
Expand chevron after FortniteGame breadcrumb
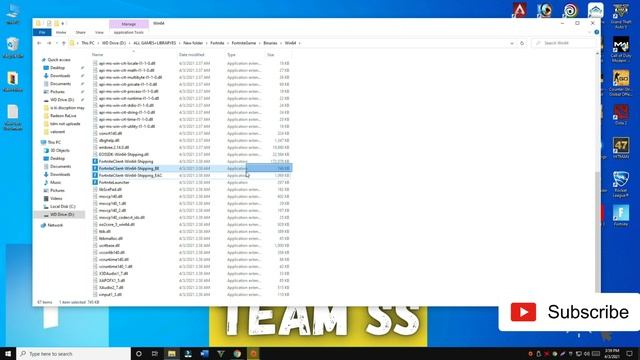coord(260,43)
